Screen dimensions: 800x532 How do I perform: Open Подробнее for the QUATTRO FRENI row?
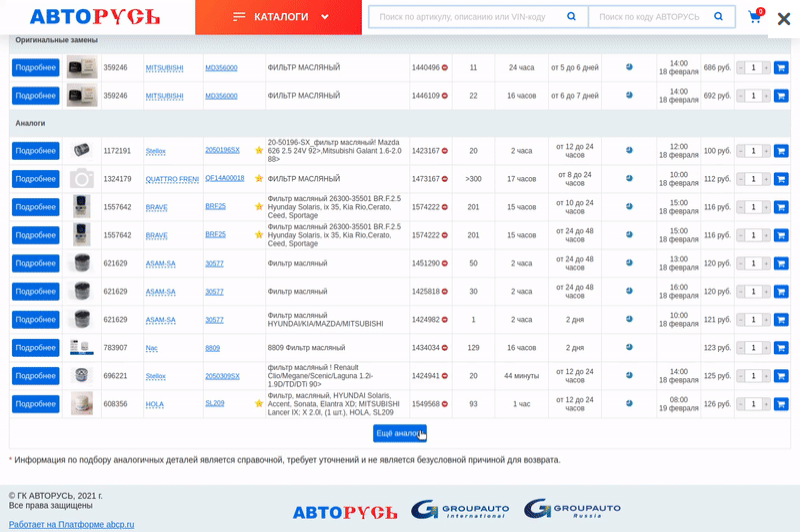point(35,179)
